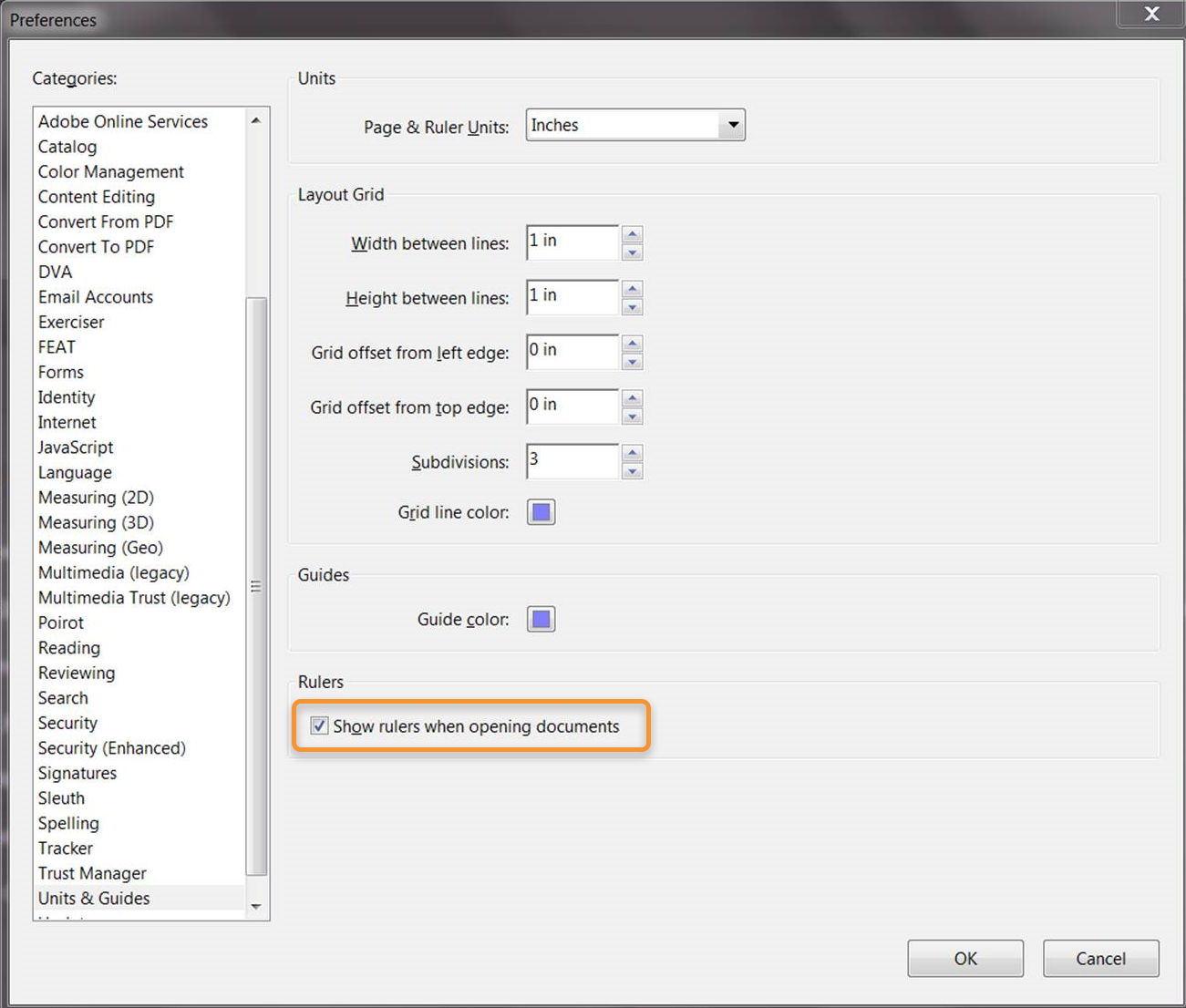Open the Spelling preferences category
This screenshot has height=1008, width=1186.
pos(68,823)
